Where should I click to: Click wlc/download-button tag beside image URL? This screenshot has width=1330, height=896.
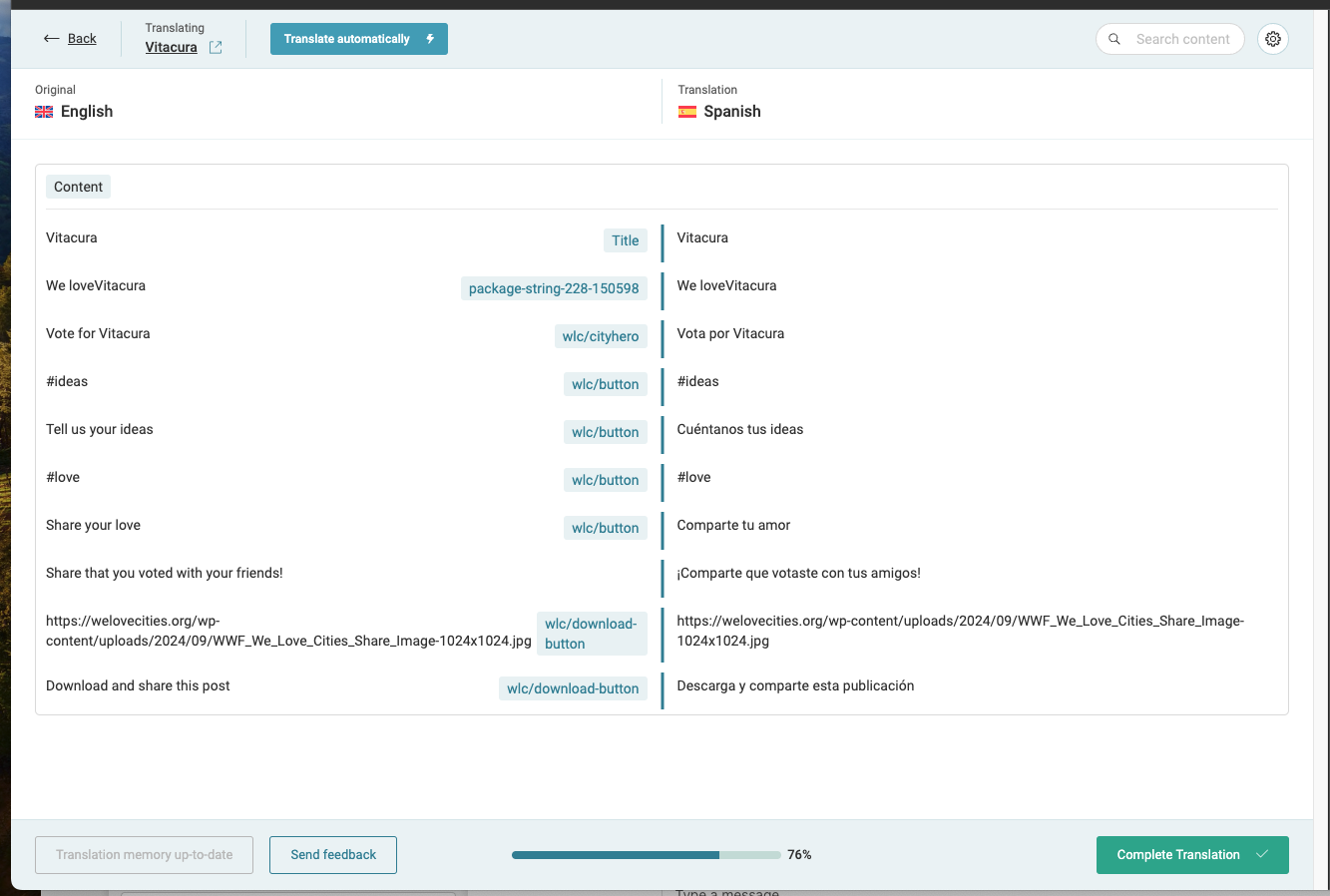(x=592, y=634)
